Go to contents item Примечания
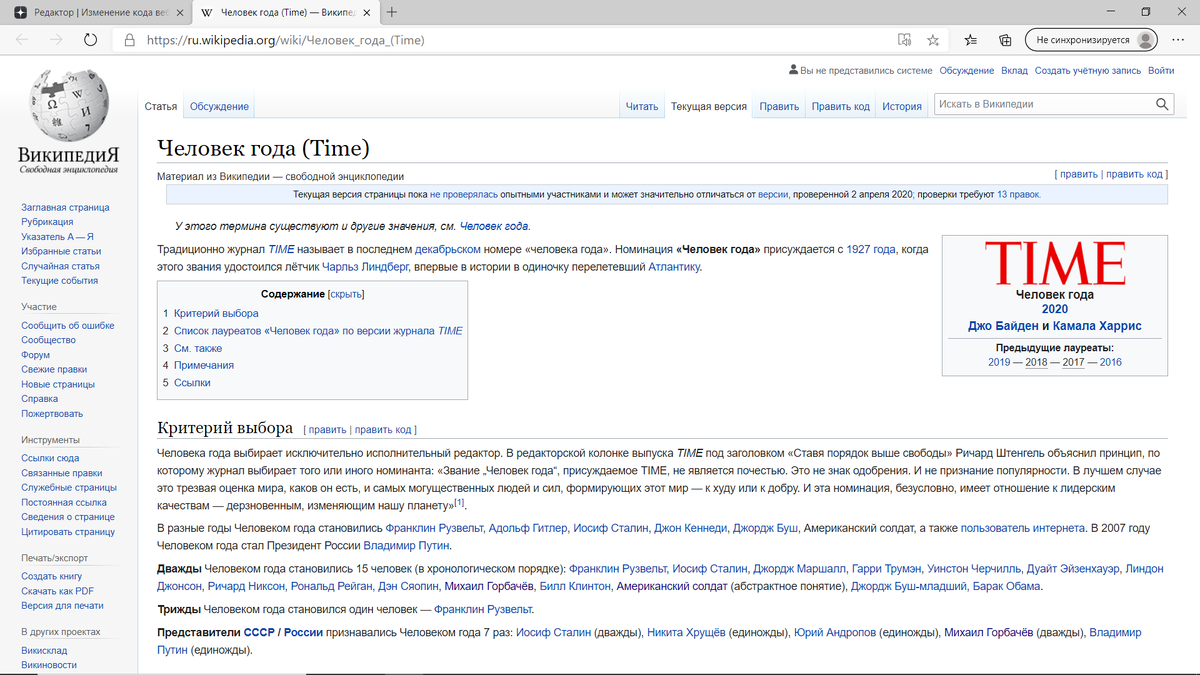Viewport: 1200px width, 675px height. pyautogui.click(x=204, y=365)
